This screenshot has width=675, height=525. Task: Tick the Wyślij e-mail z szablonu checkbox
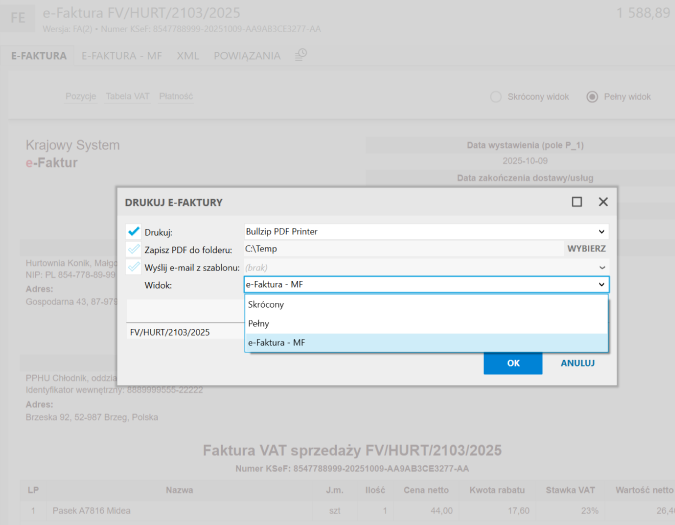coord(134,267)
